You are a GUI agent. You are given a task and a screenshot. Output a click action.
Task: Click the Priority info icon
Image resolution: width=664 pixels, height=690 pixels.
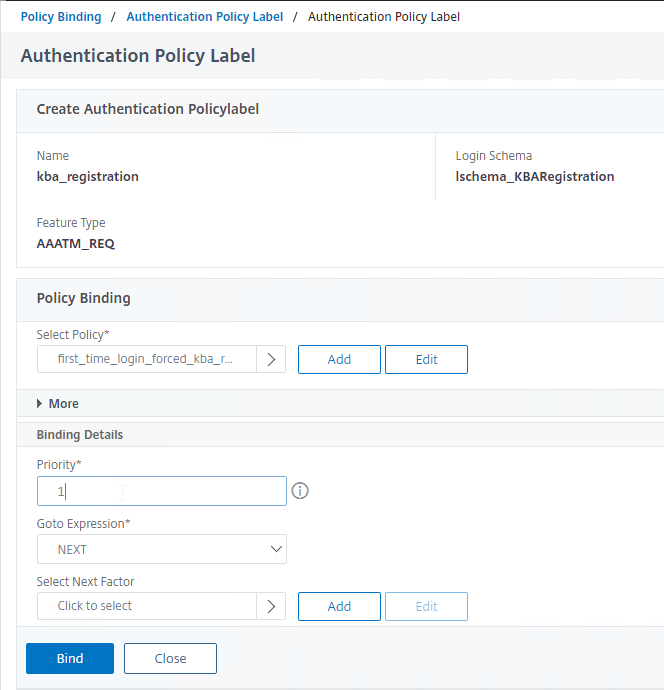[x=300, y=491]
